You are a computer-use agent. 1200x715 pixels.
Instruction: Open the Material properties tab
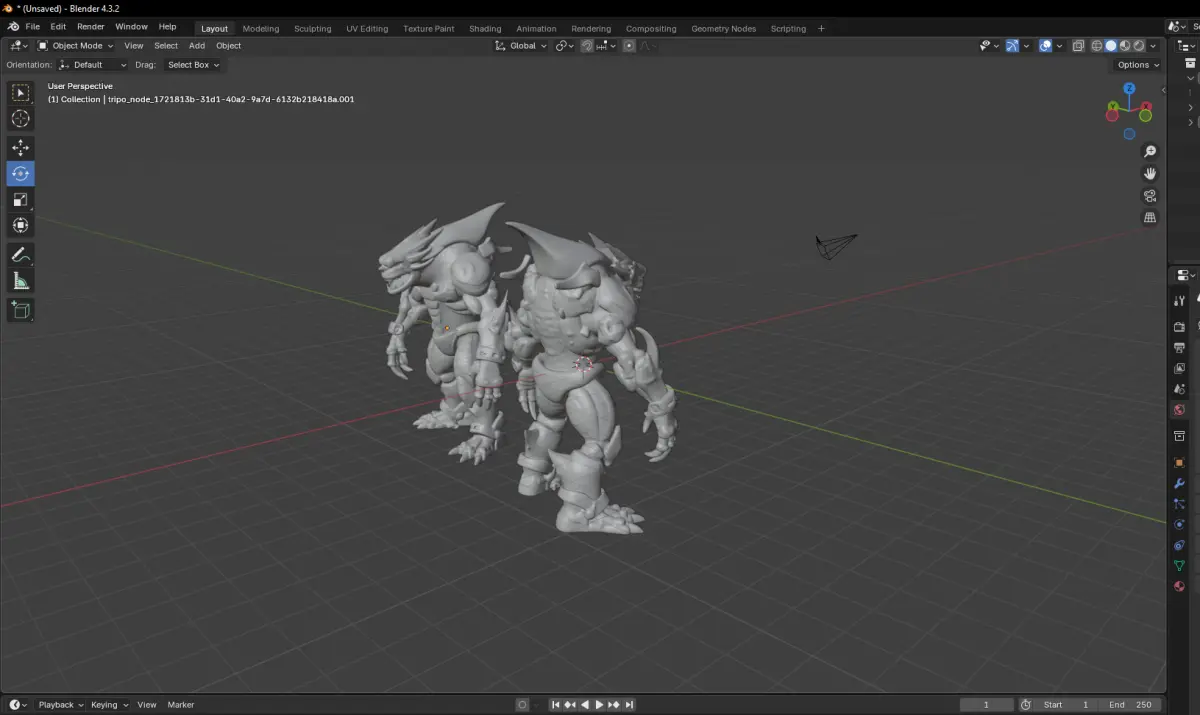click(x=1179, y=586)
